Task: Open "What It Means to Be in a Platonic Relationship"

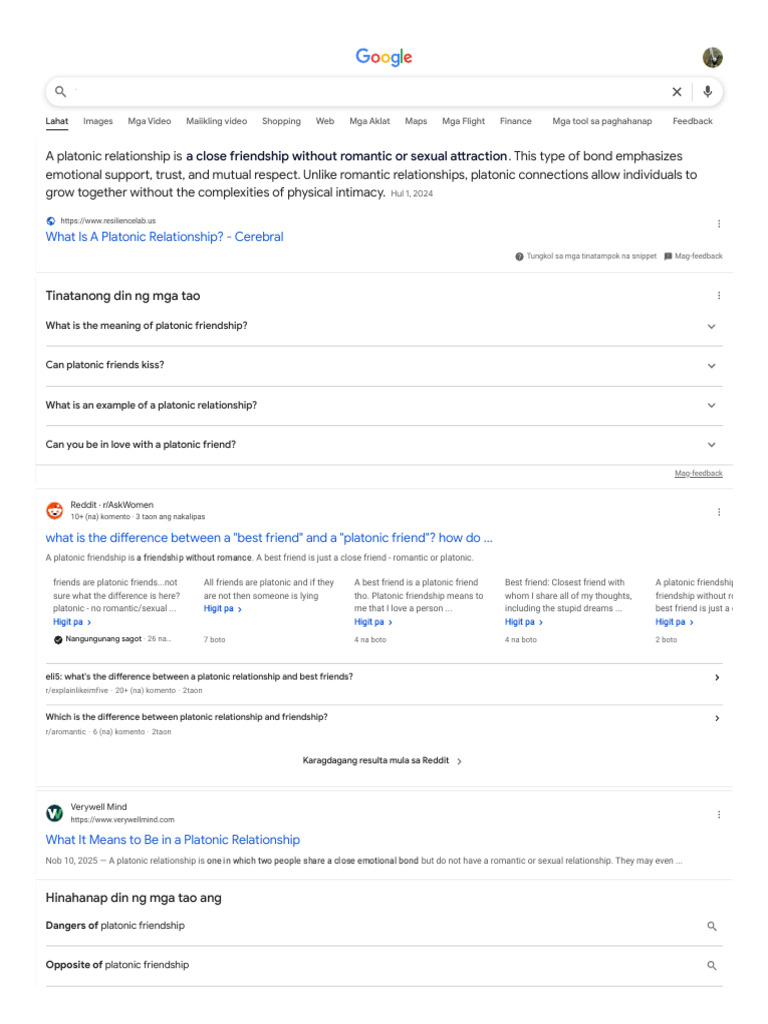Action: click(172, 840)
